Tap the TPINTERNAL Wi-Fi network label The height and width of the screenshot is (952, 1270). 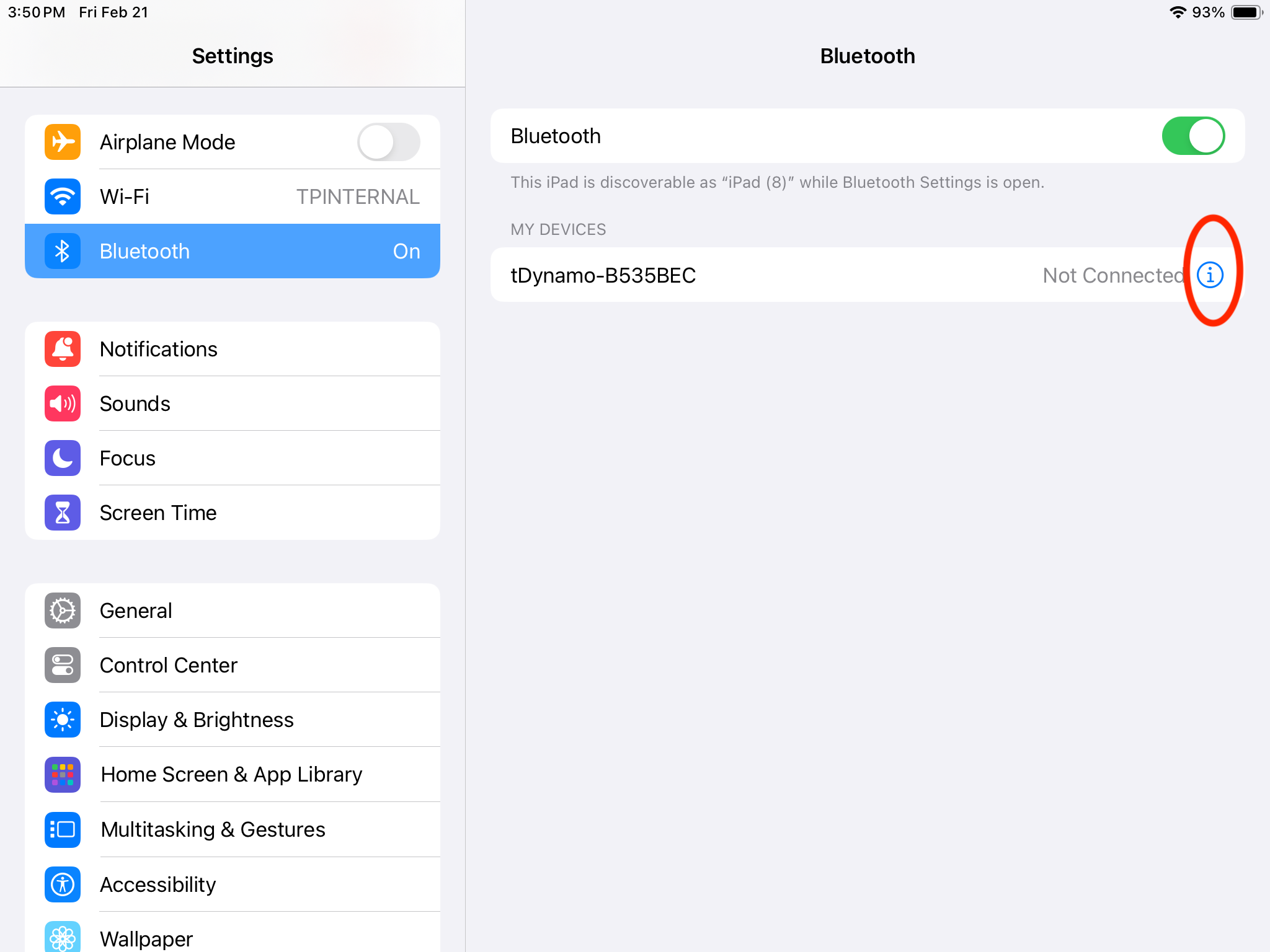pyautogui.click(x=358, y=196)
